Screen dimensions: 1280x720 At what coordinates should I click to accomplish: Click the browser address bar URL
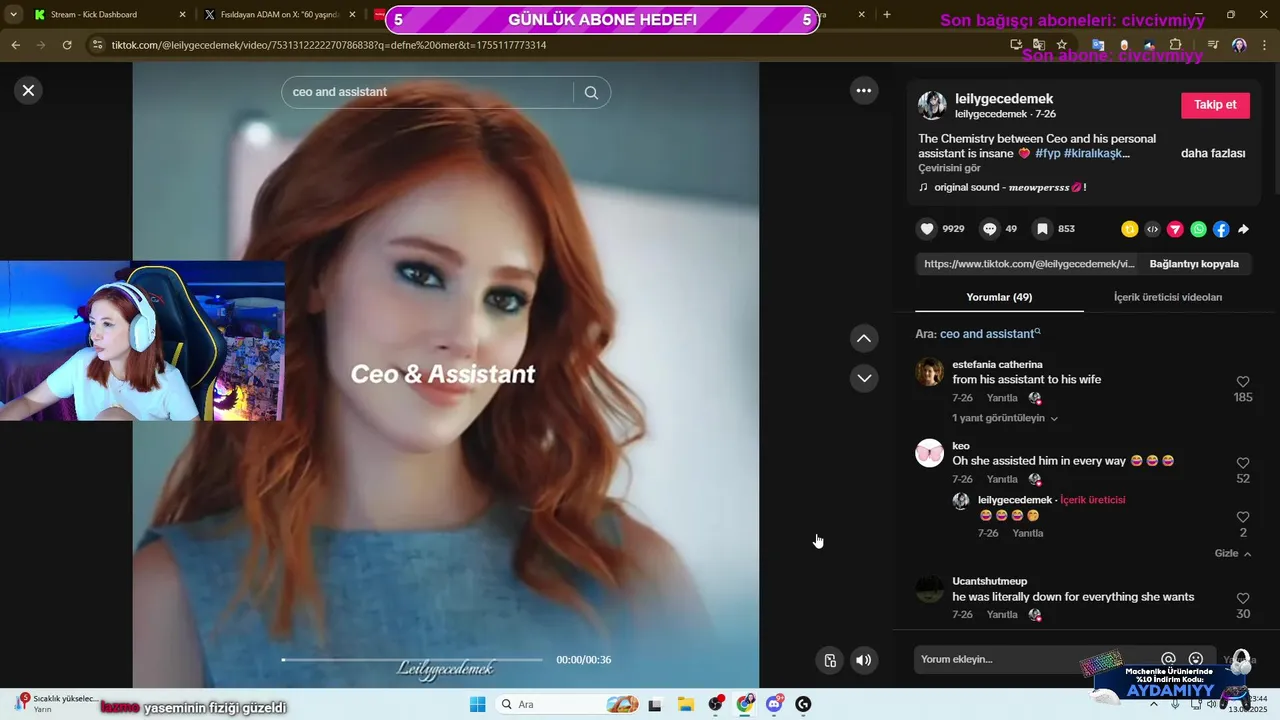pyautogui.click(x=329, y=45)
